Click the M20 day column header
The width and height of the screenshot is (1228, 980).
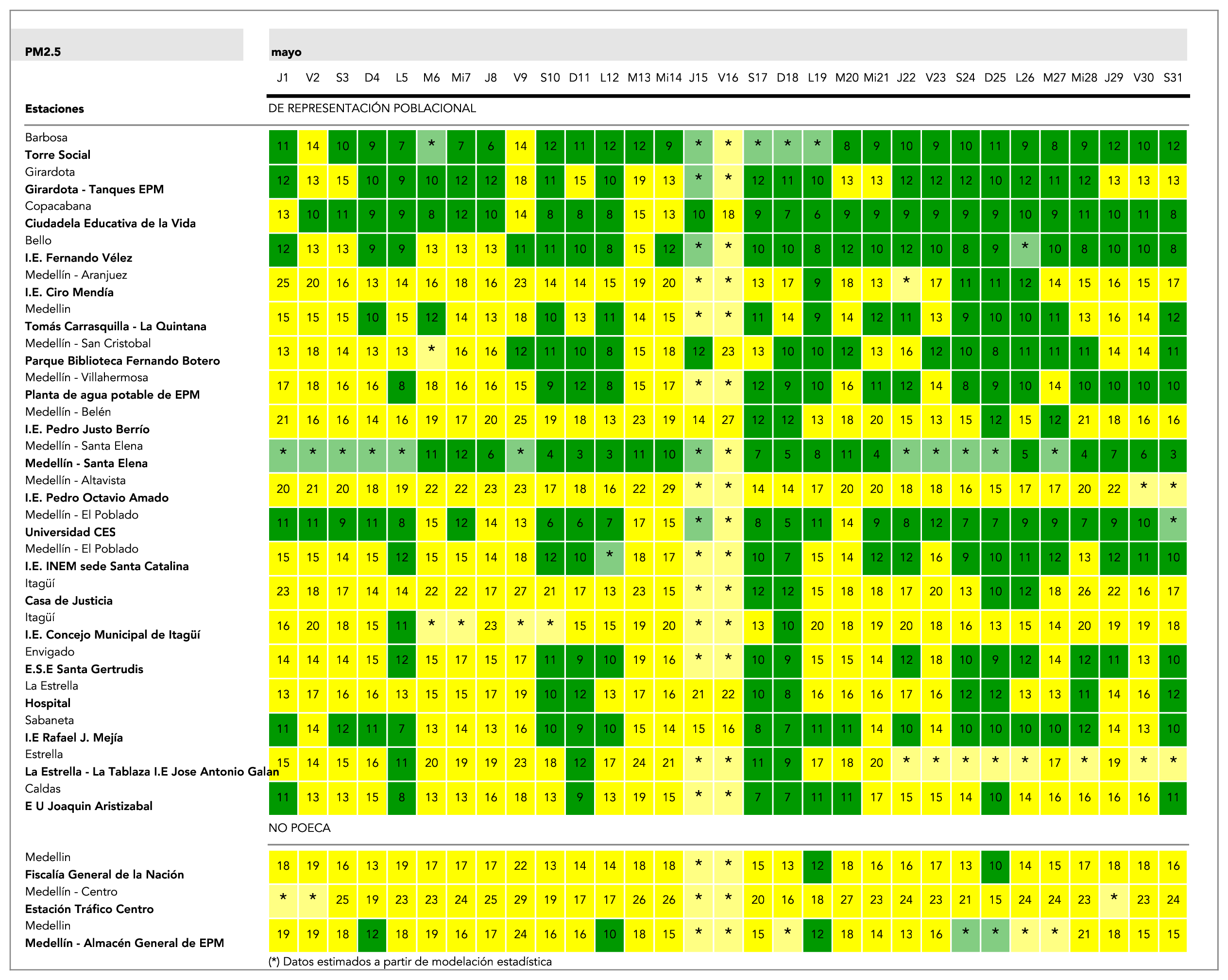[x=846, y=78]
